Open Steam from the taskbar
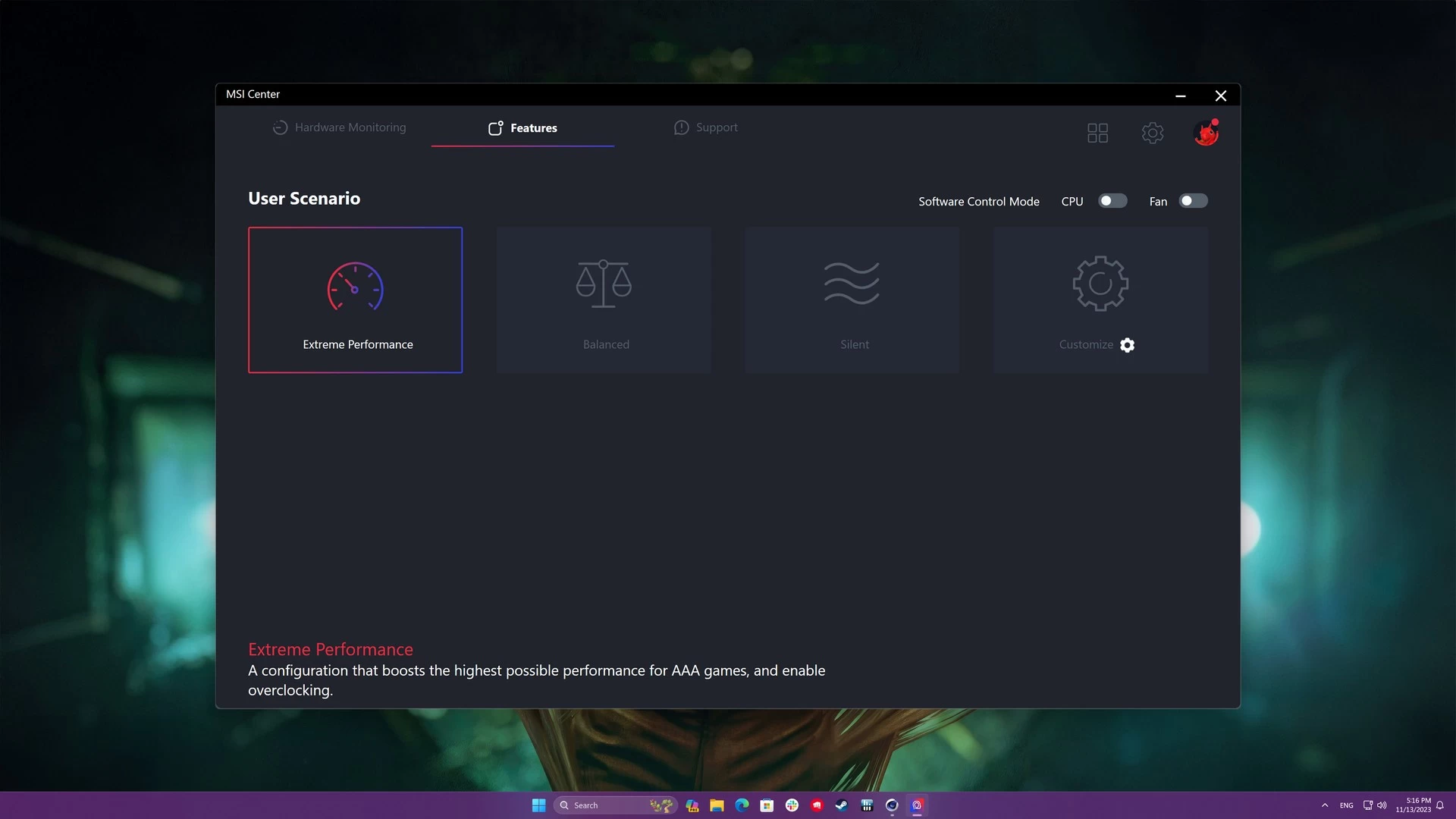 842,805
